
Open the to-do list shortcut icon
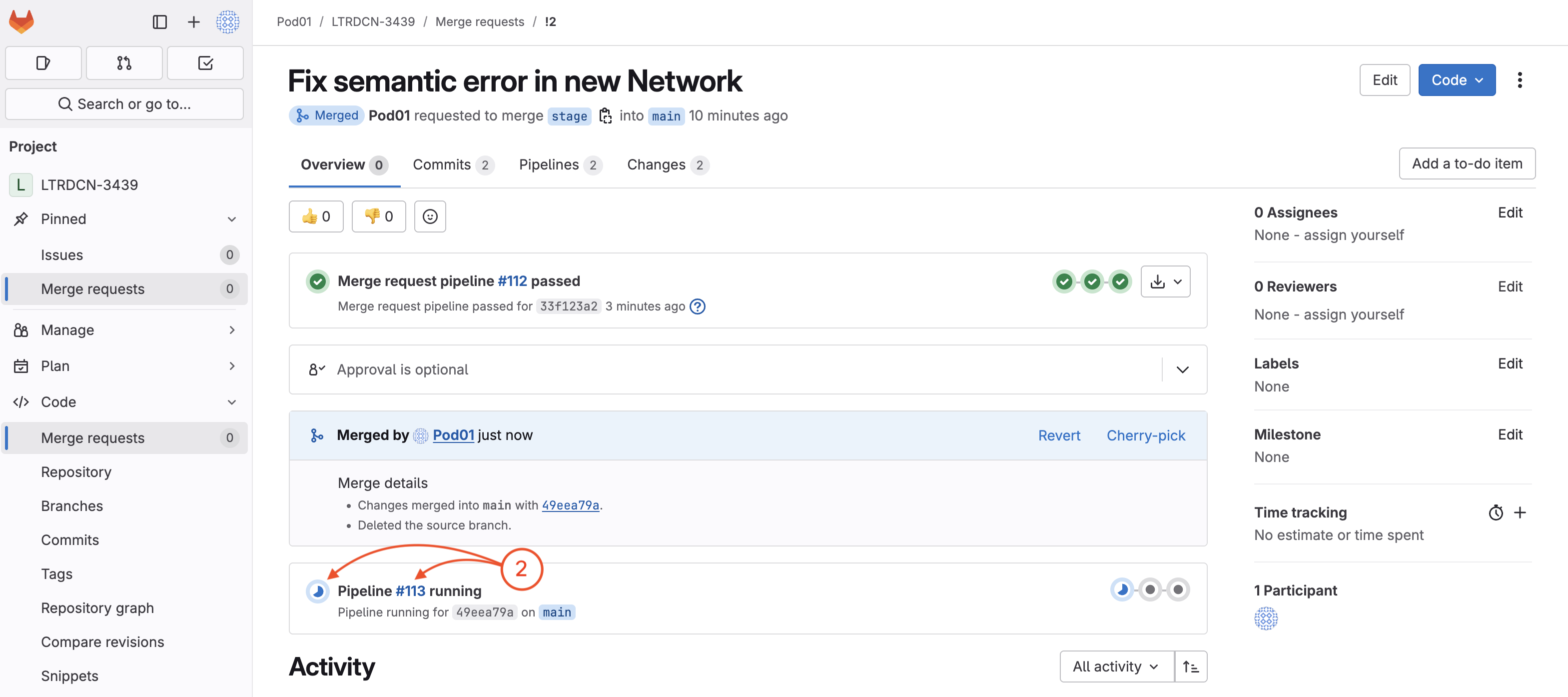[x=205, y=63]
